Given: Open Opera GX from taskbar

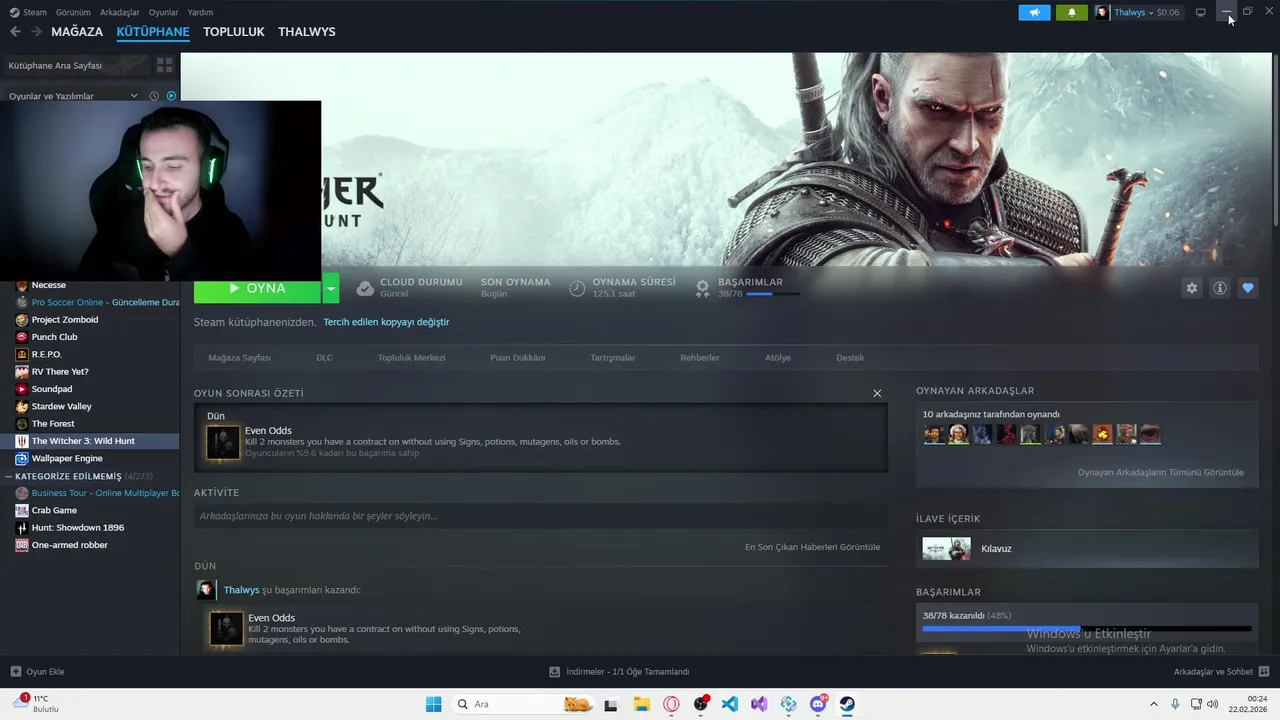Looking at the screenshot, I should pos(671,704).
